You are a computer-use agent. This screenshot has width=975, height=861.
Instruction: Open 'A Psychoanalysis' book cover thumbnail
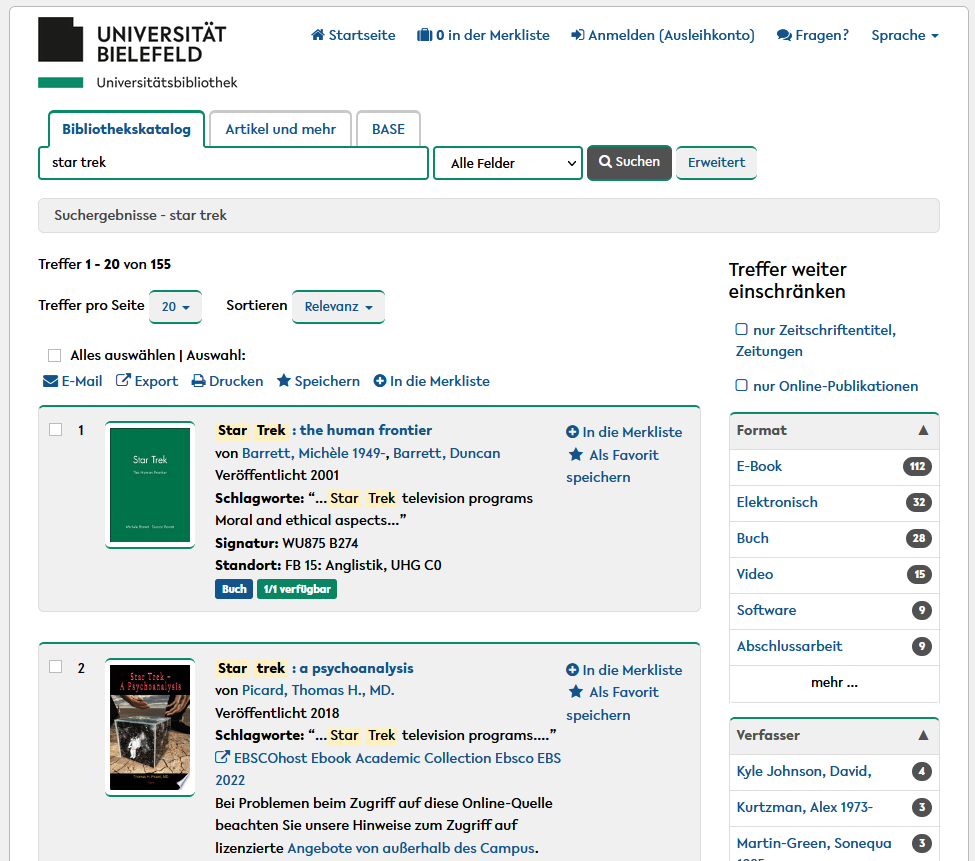point(150,727)
